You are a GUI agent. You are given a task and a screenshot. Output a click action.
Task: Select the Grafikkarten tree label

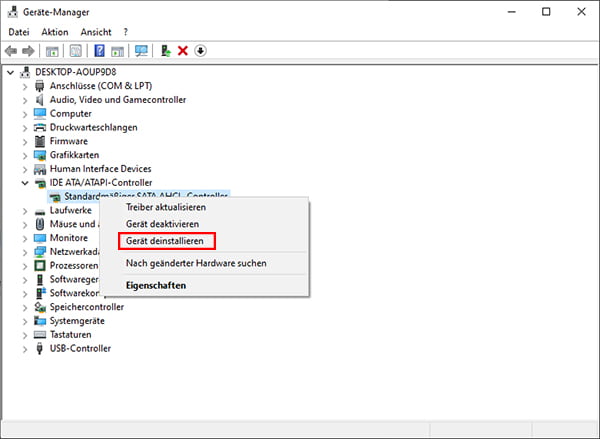click(75, 155)
